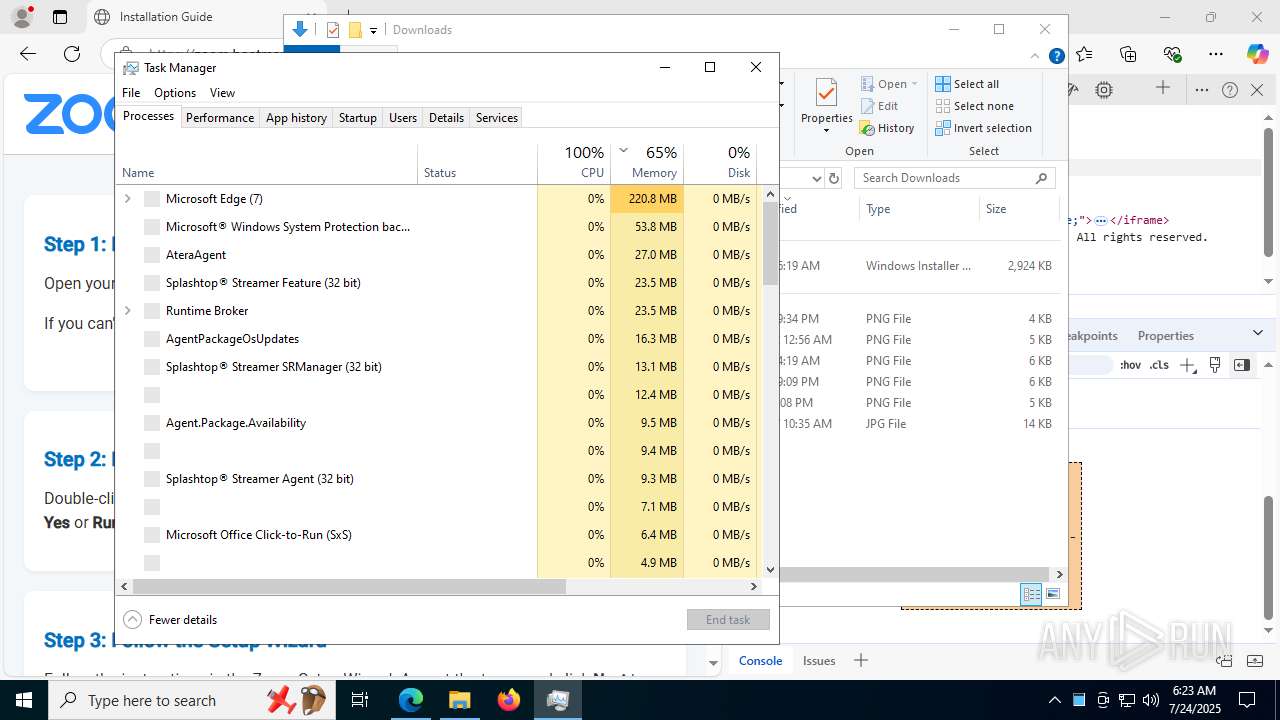Switch Downloads to large icons view
Viewport: 1280px width, 720px height.
click(1052, 594)
